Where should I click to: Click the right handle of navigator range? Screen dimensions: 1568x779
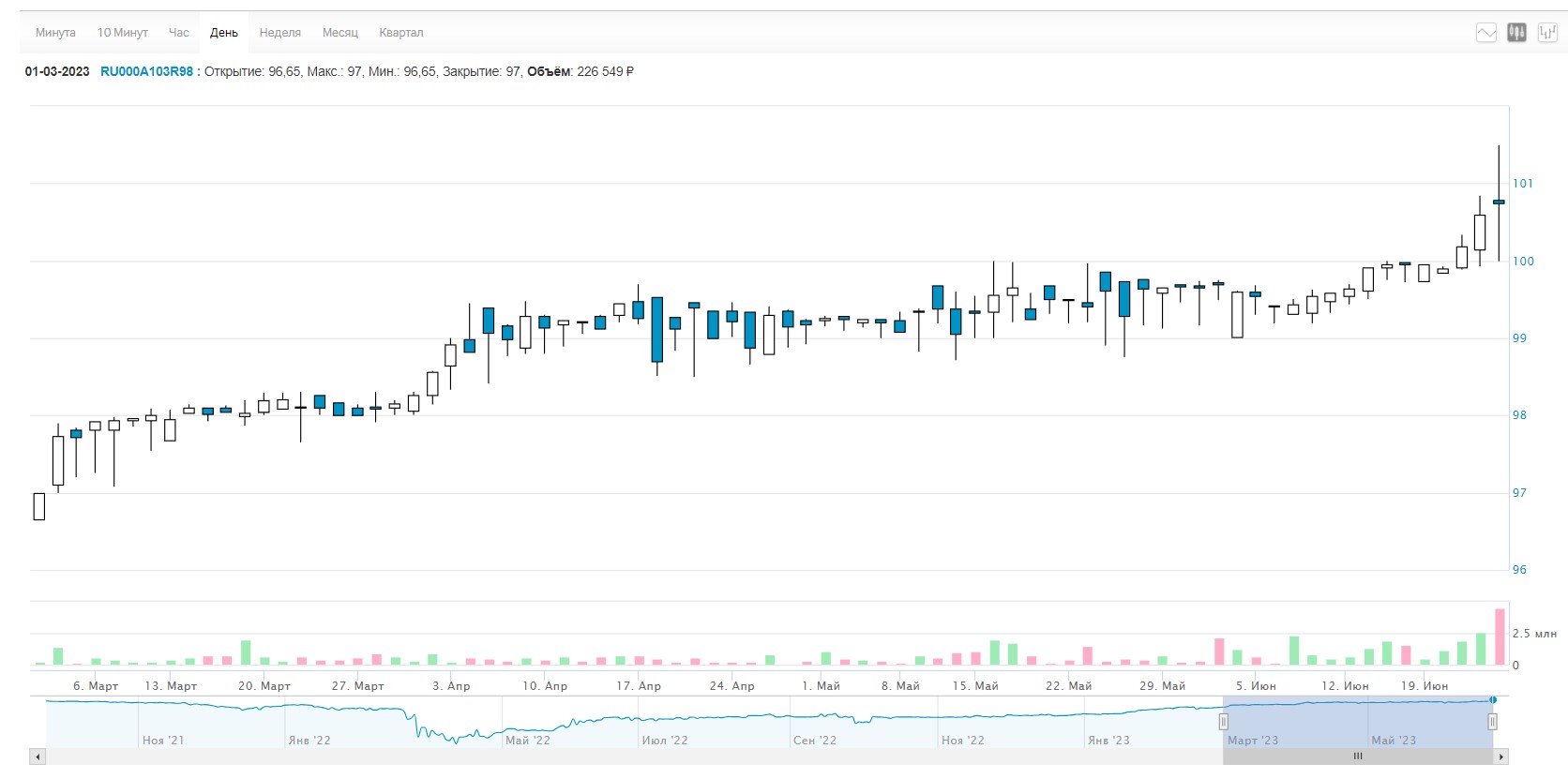(1492, 722)
